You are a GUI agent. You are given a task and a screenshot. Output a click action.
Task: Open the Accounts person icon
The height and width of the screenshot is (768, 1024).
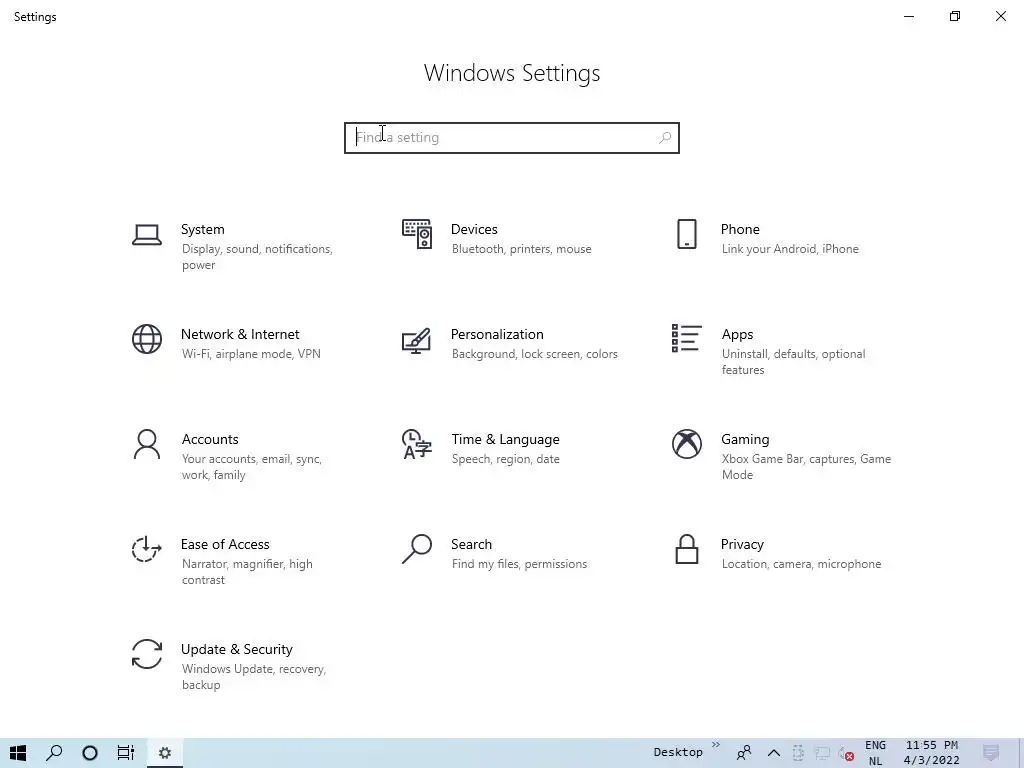147,445
